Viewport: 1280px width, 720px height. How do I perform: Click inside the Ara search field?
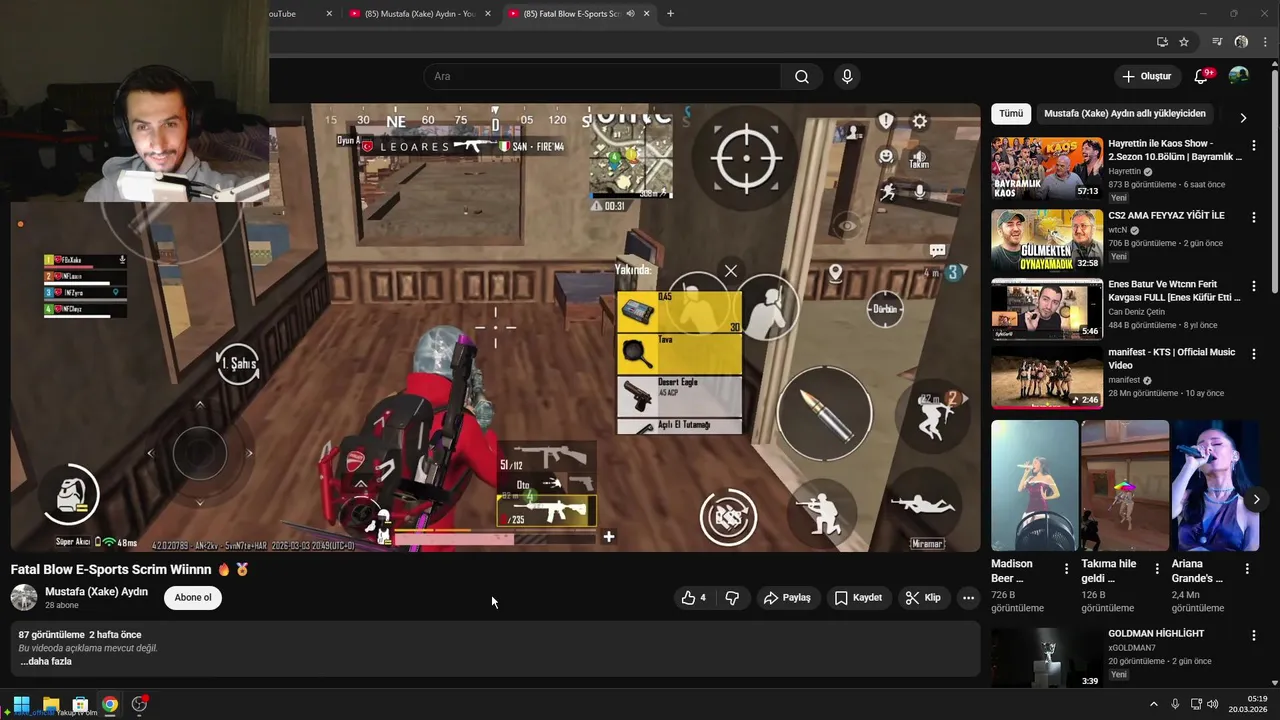(603, 77)
